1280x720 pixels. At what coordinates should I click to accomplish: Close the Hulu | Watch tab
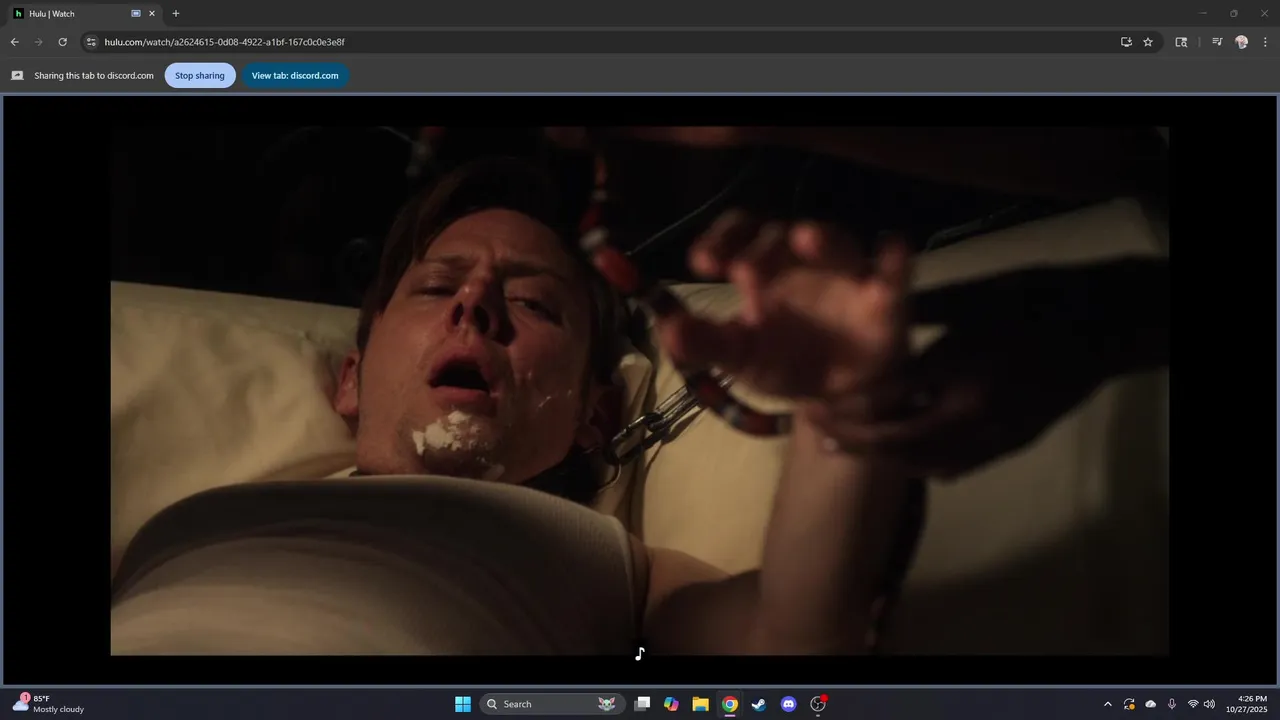tap(152, 14)
